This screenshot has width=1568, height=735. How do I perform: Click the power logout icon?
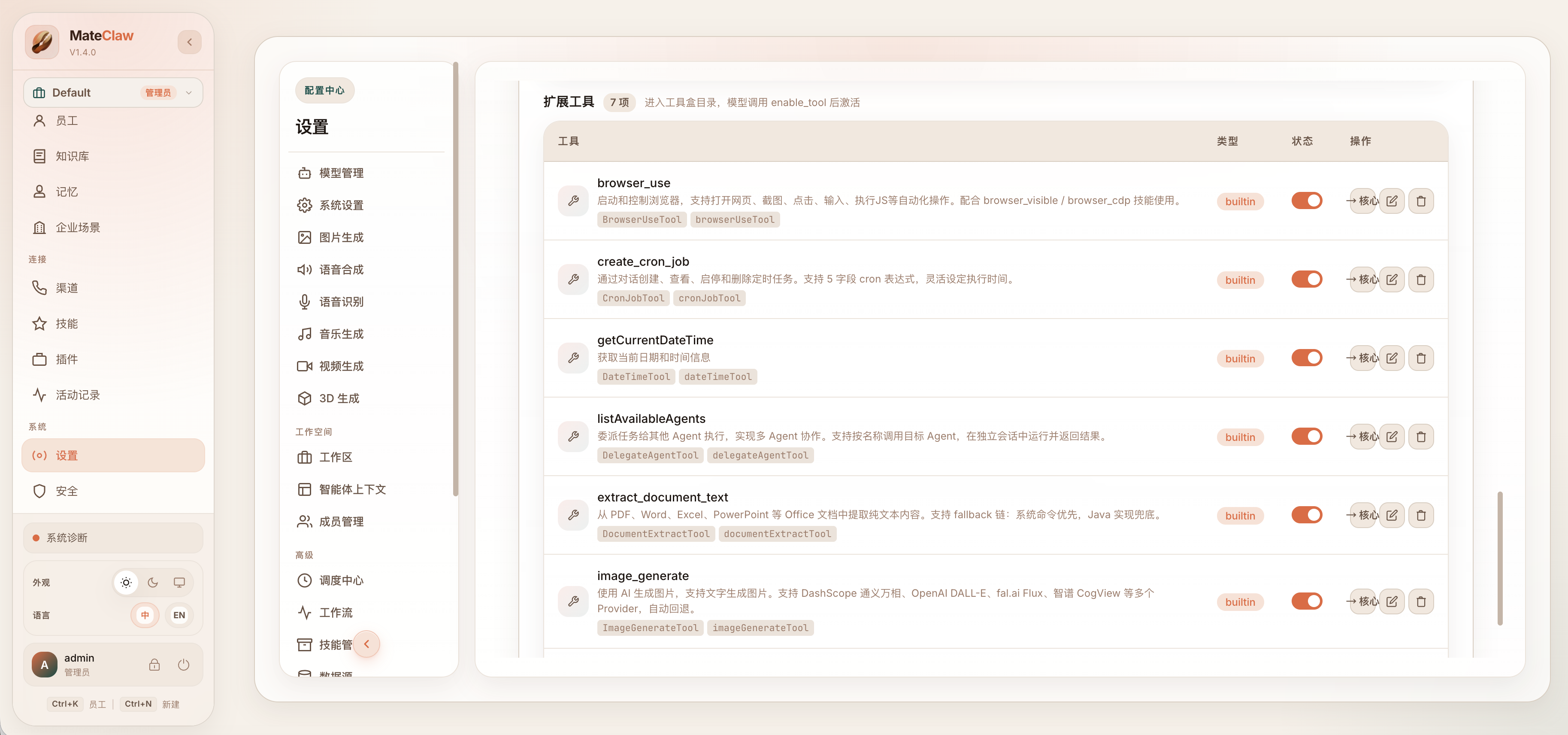(184, 664)
